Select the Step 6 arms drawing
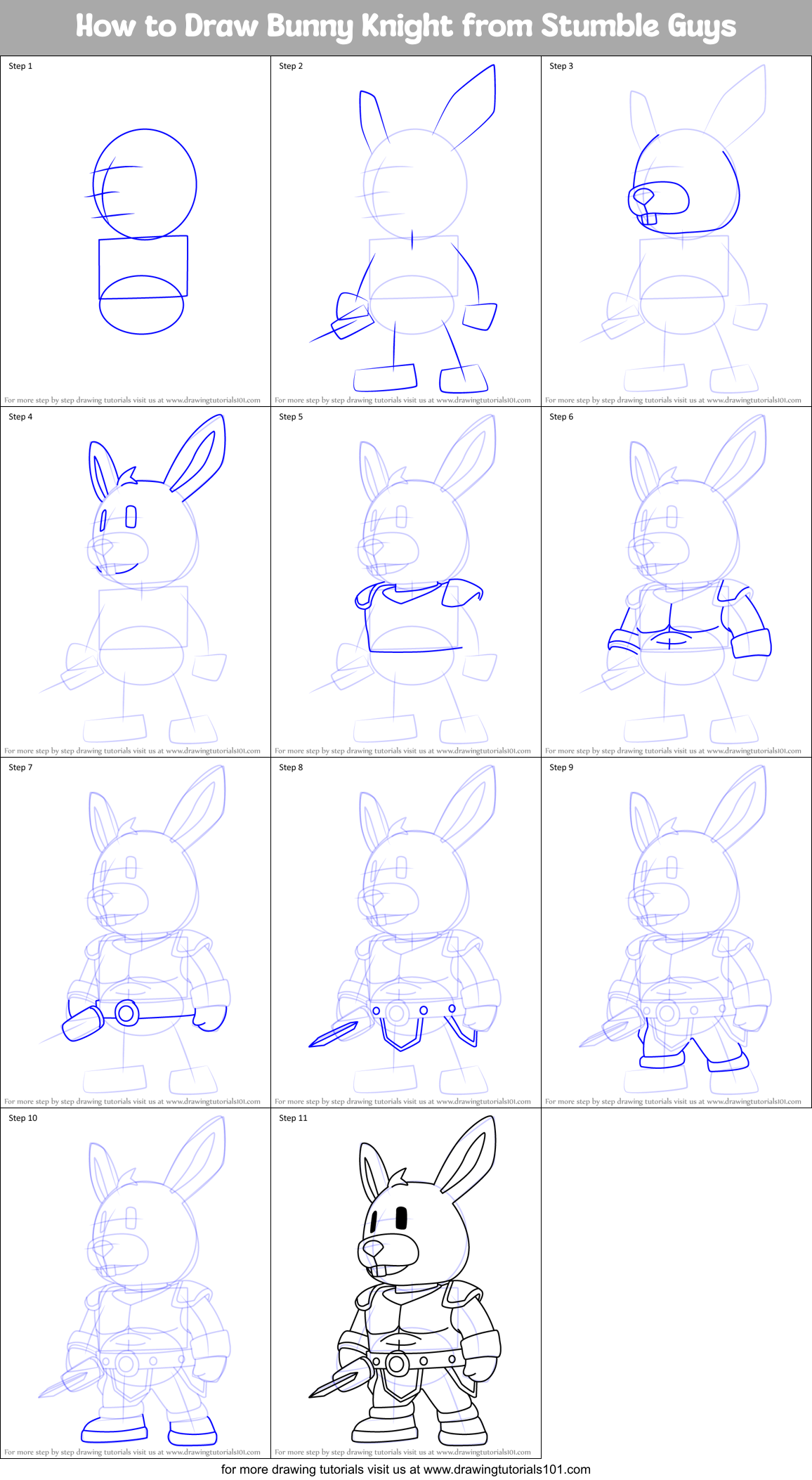The height and width of the screenshot is (1480, 812). pyautogui.click(x=676, y=582)
